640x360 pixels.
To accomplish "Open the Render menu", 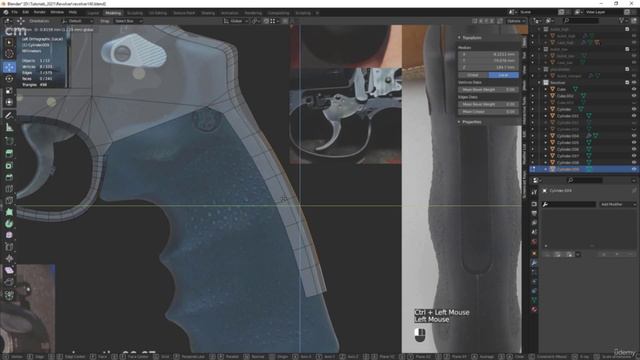I will [40, 12].
